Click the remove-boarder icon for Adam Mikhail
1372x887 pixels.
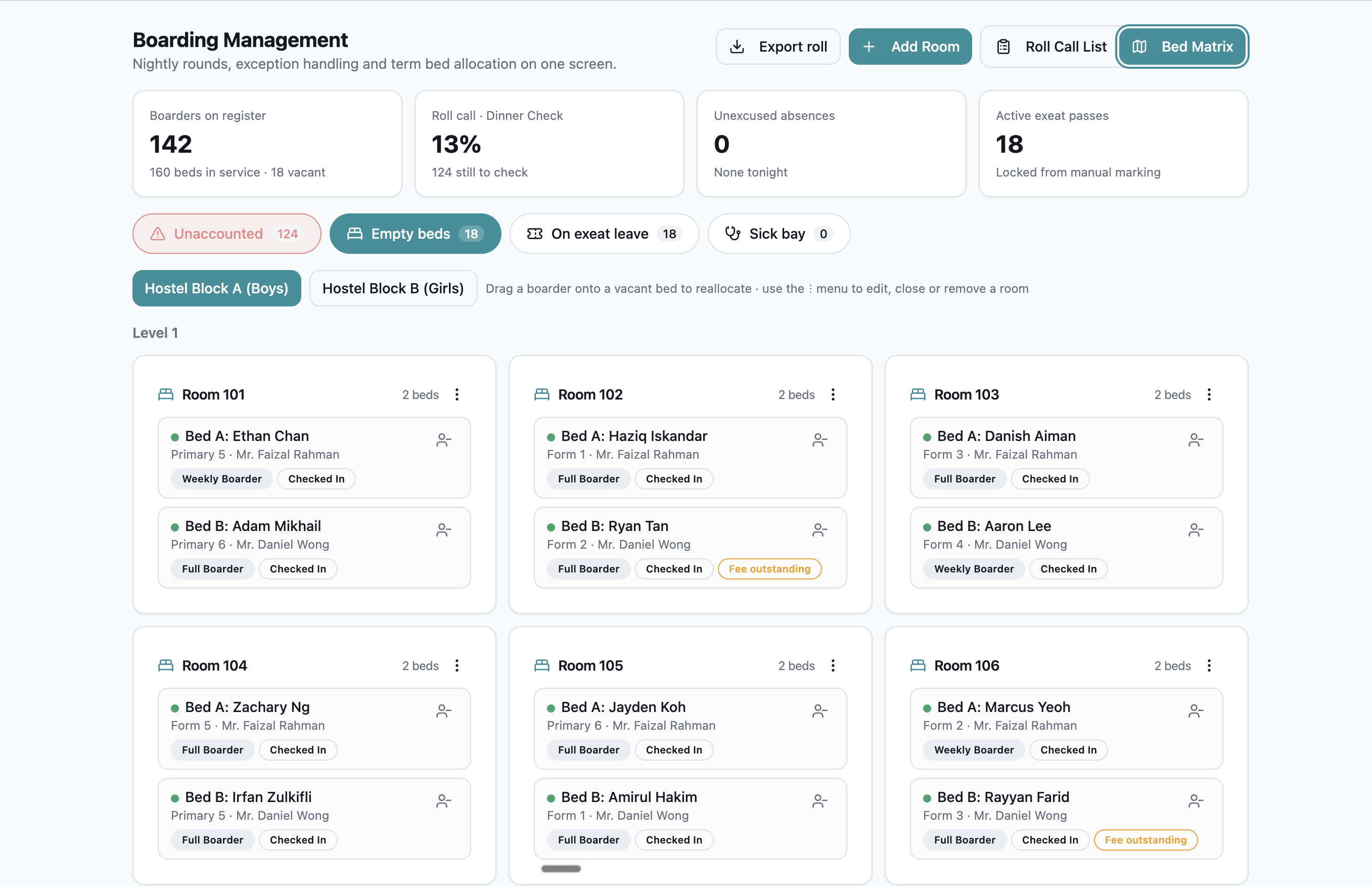[x=443, y=530]
